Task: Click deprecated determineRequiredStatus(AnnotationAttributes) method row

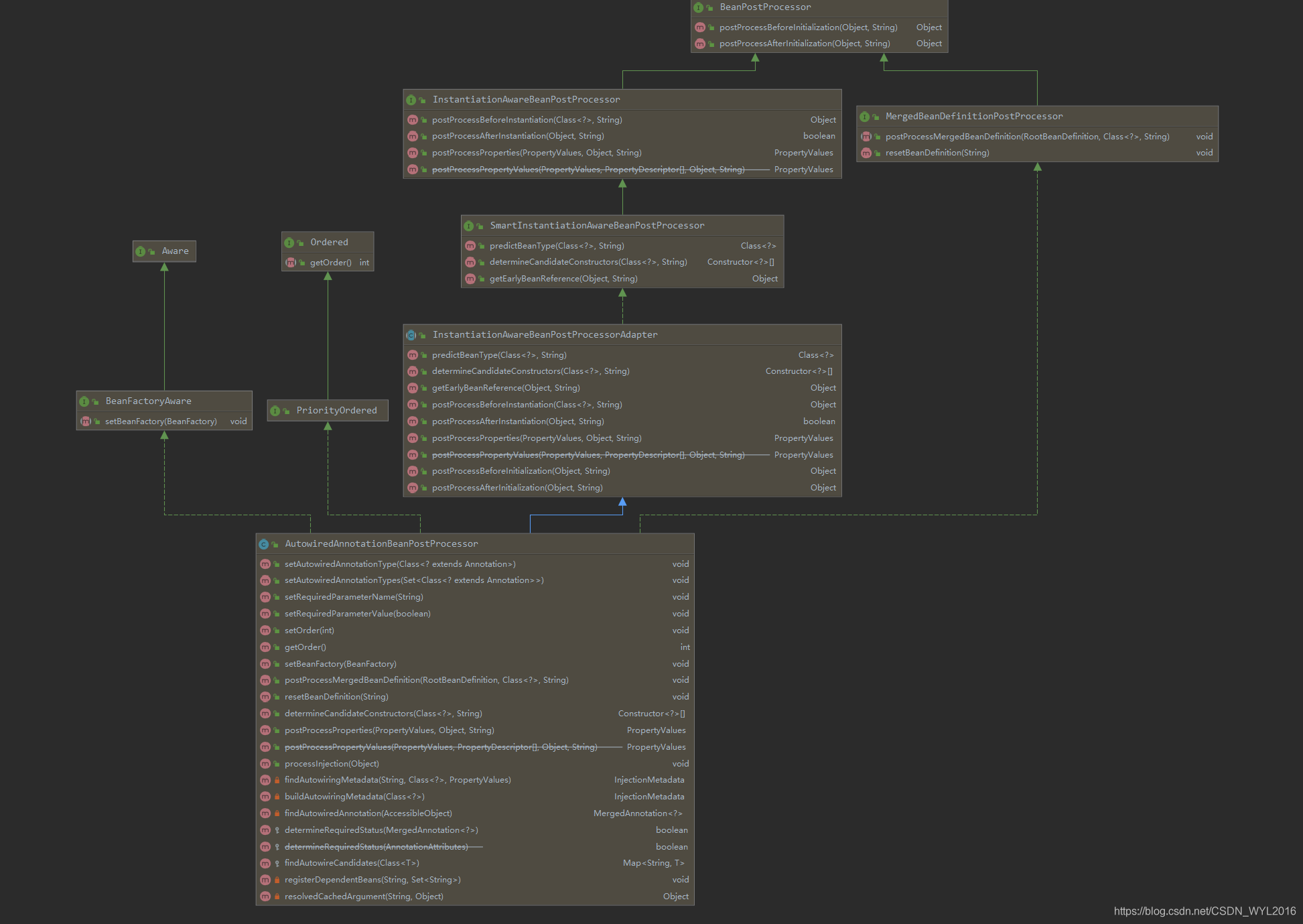Action: coord(475,847)
